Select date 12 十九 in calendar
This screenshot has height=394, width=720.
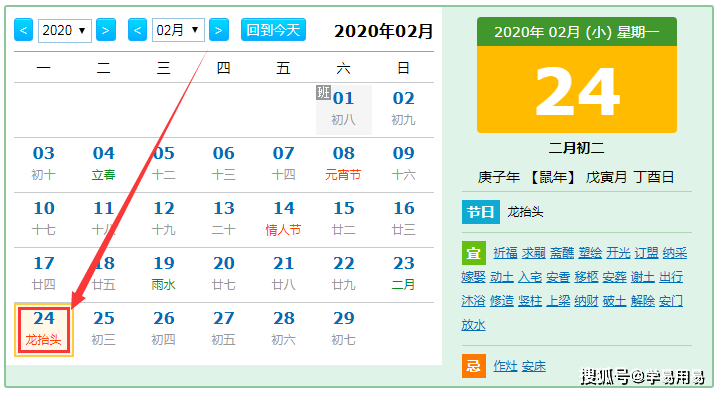(163, 219)
